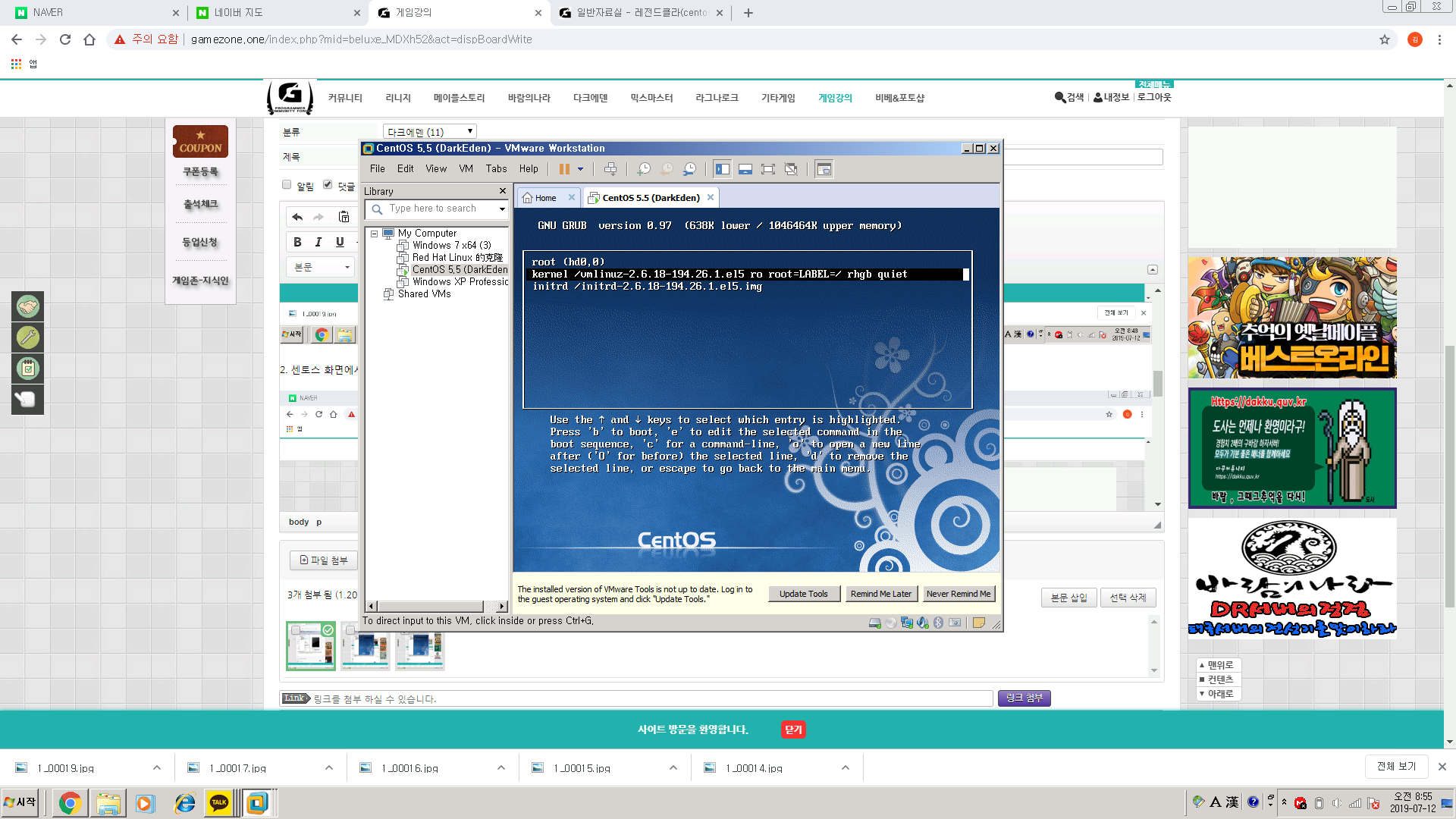Take a snapshot of the virtual machine
The height and width of the screenshot is (819, 1456).
coord(644,169)
